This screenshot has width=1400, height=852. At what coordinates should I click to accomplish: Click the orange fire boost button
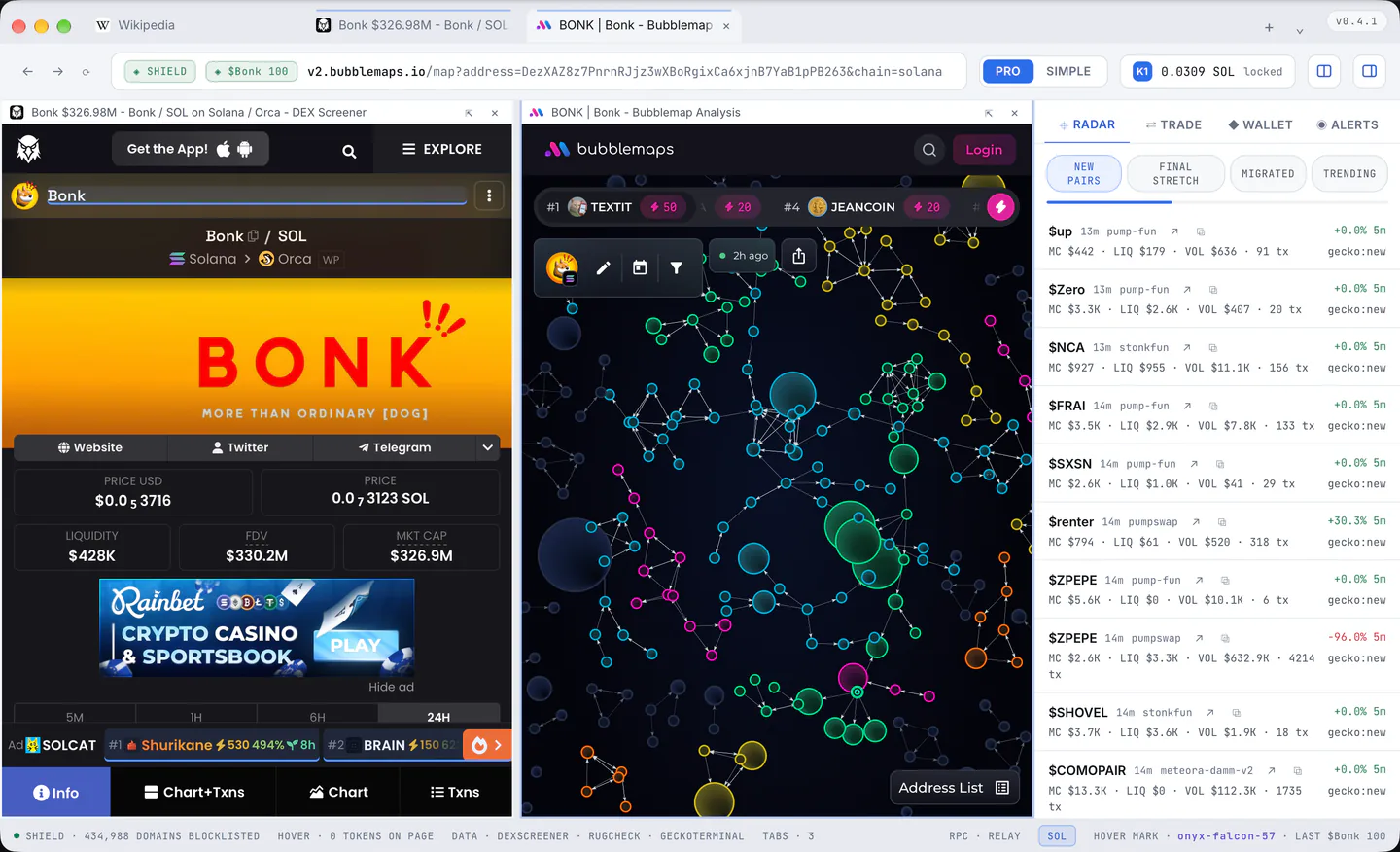click(479, 745)
